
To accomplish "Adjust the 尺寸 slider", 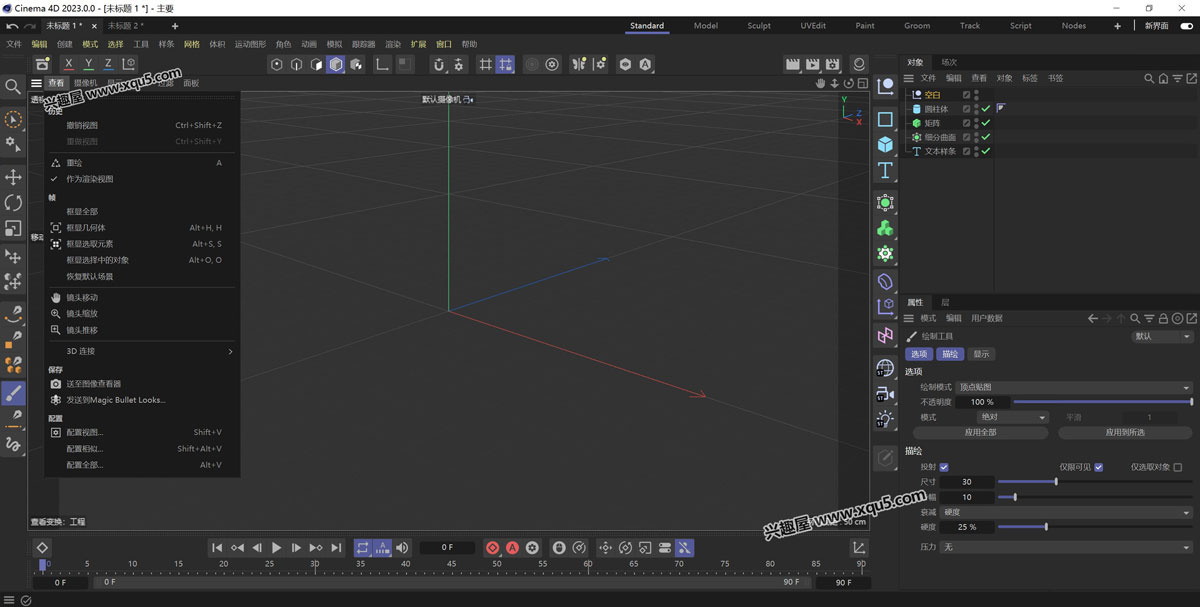I will pos(1095,482).
